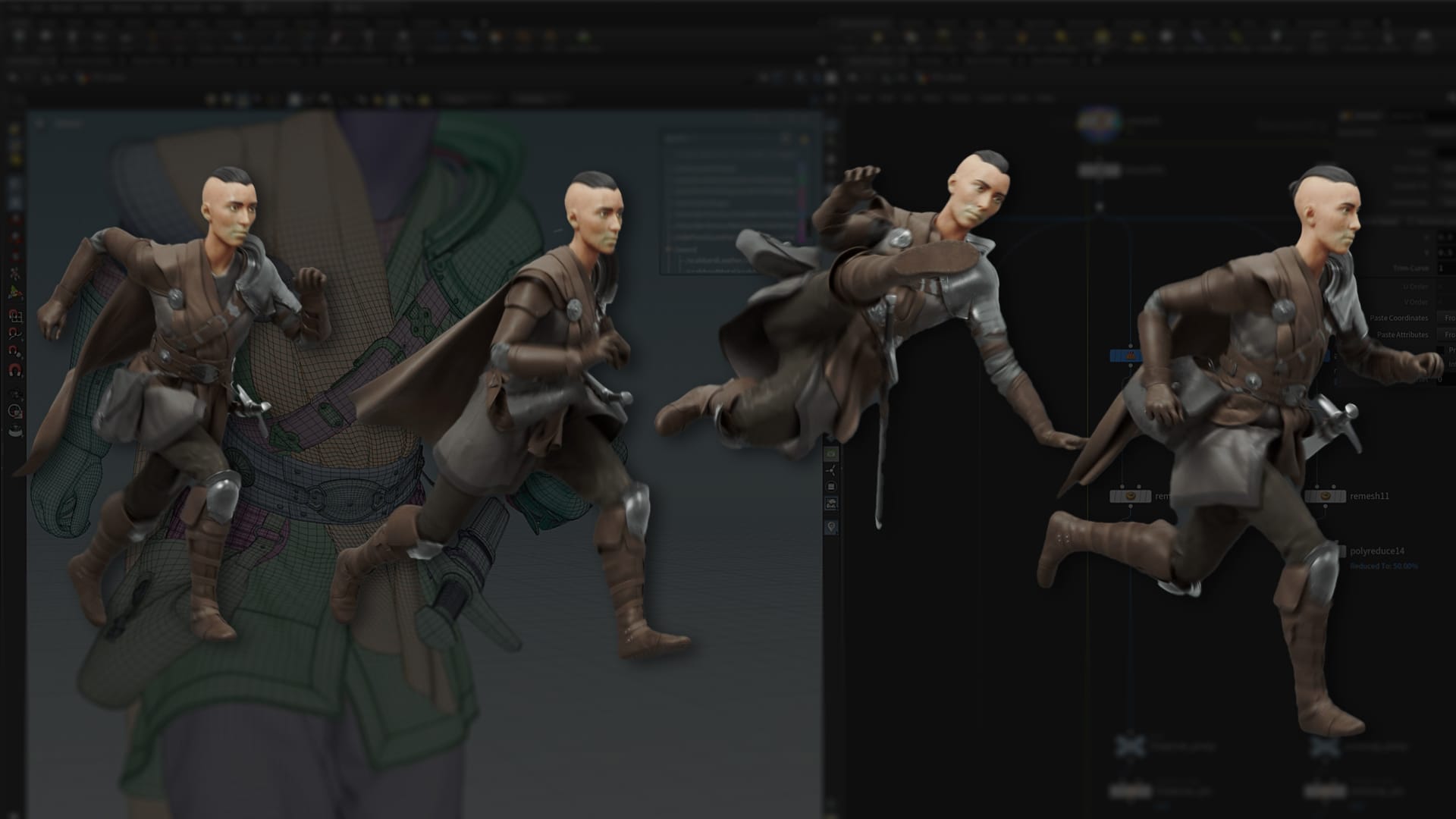Select the point snapping tool
This screenshot has height=819, width=1456.
(x=14, y=351)
